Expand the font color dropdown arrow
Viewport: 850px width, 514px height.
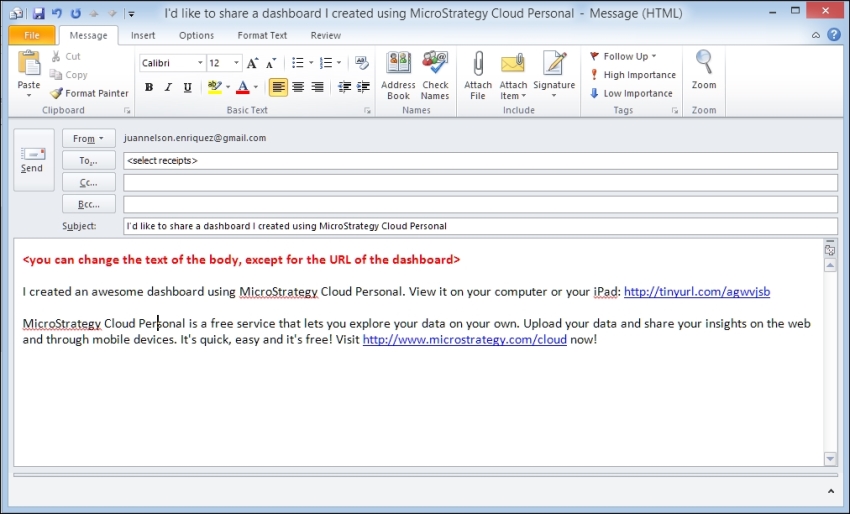tap(256, 87)
